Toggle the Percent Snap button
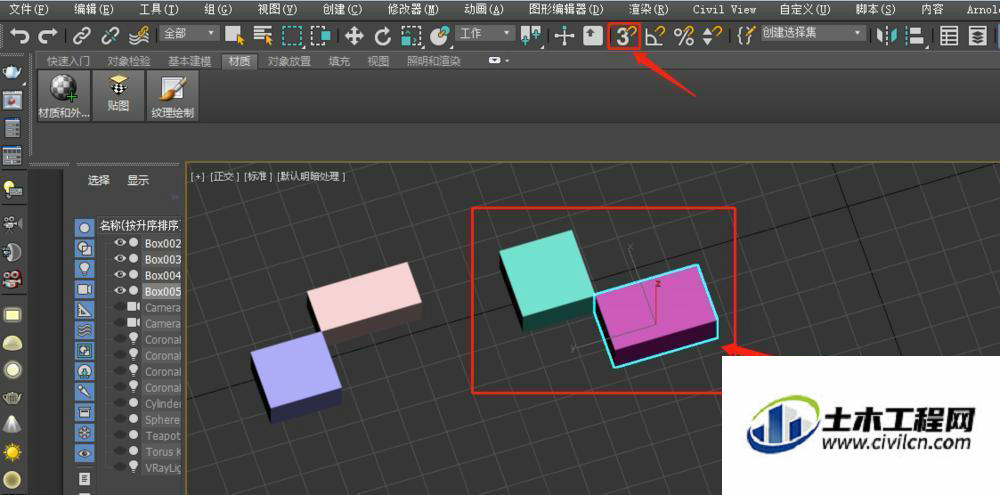Image resolution: width=1000 pixels, height=495 pixels. (684, 36)
